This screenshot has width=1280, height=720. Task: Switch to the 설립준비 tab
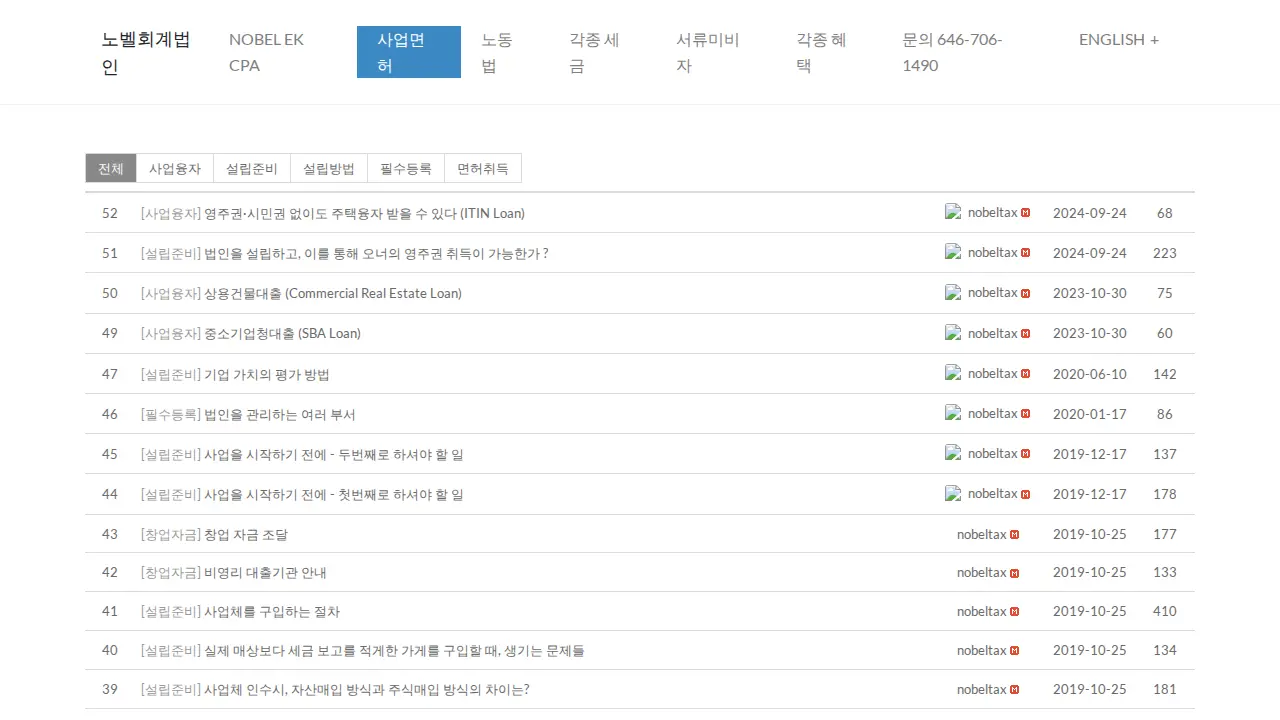(x=252, y=169)
